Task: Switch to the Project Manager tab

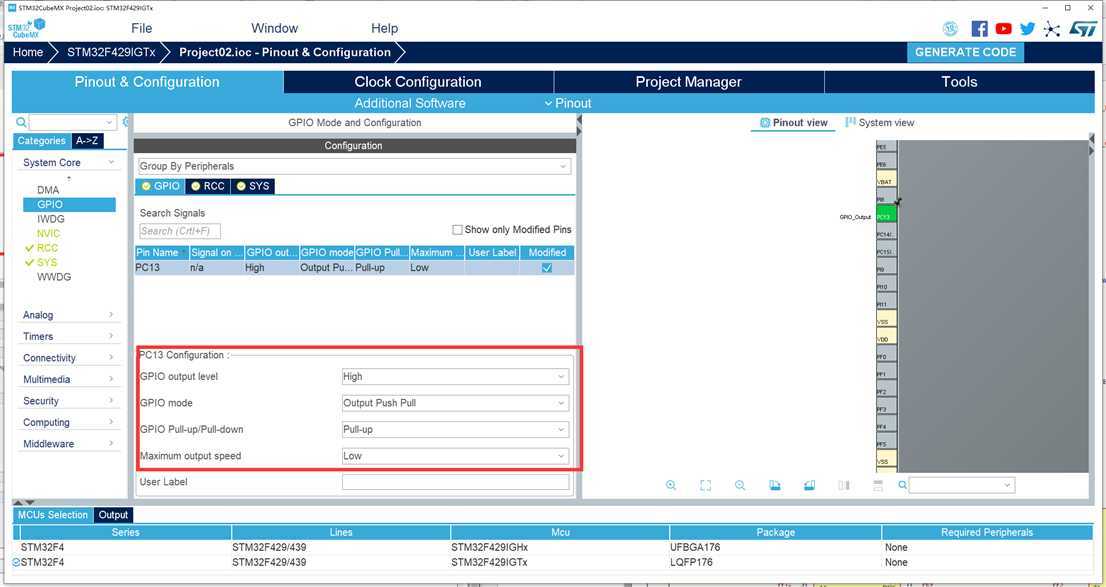Action: (x=689, y=82)
